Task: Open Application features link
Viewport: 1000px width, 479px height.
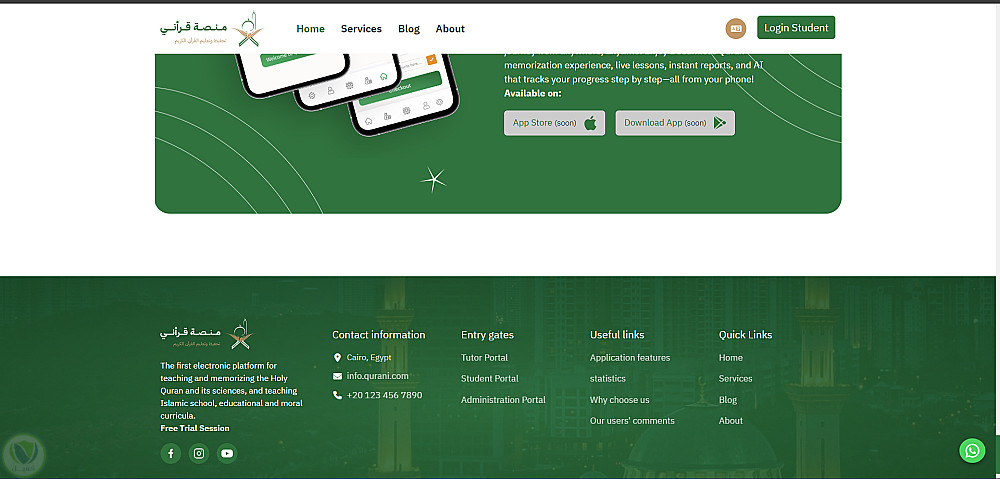Action: coord(630,358)
